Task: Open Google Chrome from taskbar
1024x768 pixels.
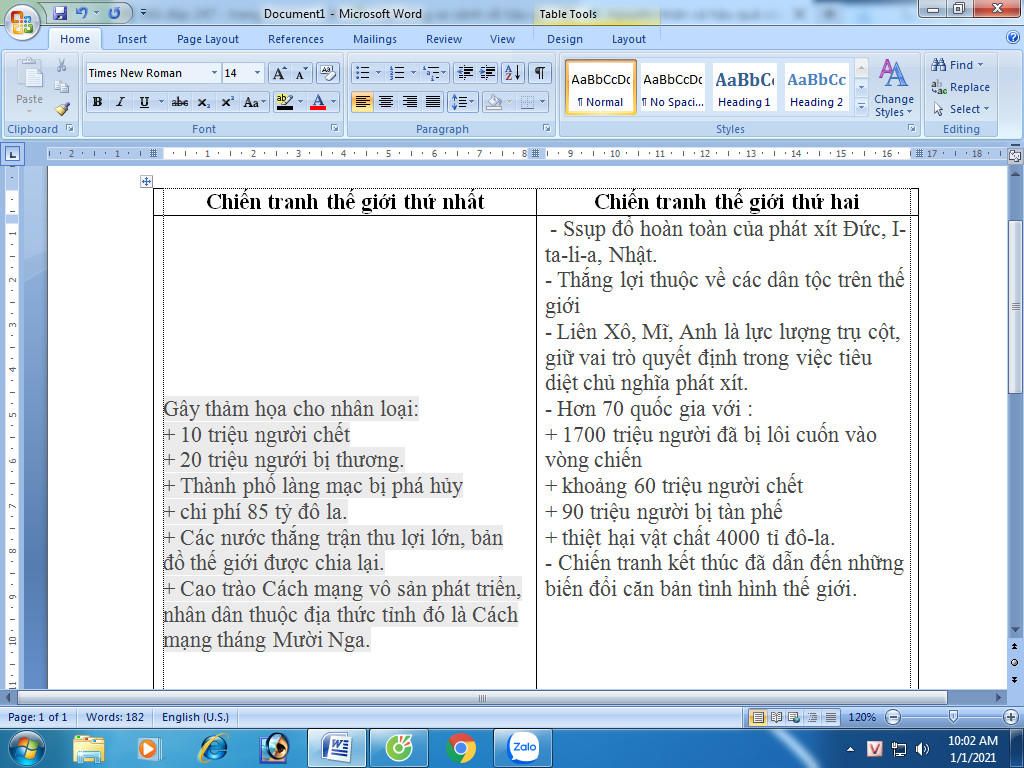Action: coord(461,748)
